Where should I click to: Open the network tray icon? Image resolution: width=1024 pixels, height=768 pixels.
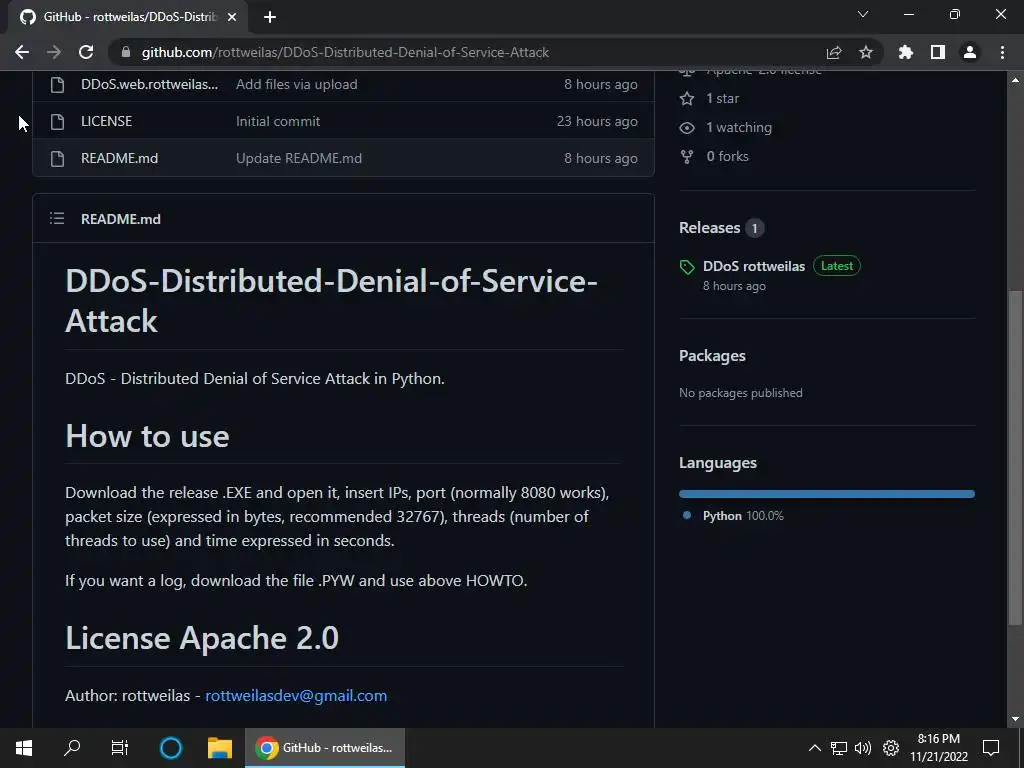click(x=839, y=748)
